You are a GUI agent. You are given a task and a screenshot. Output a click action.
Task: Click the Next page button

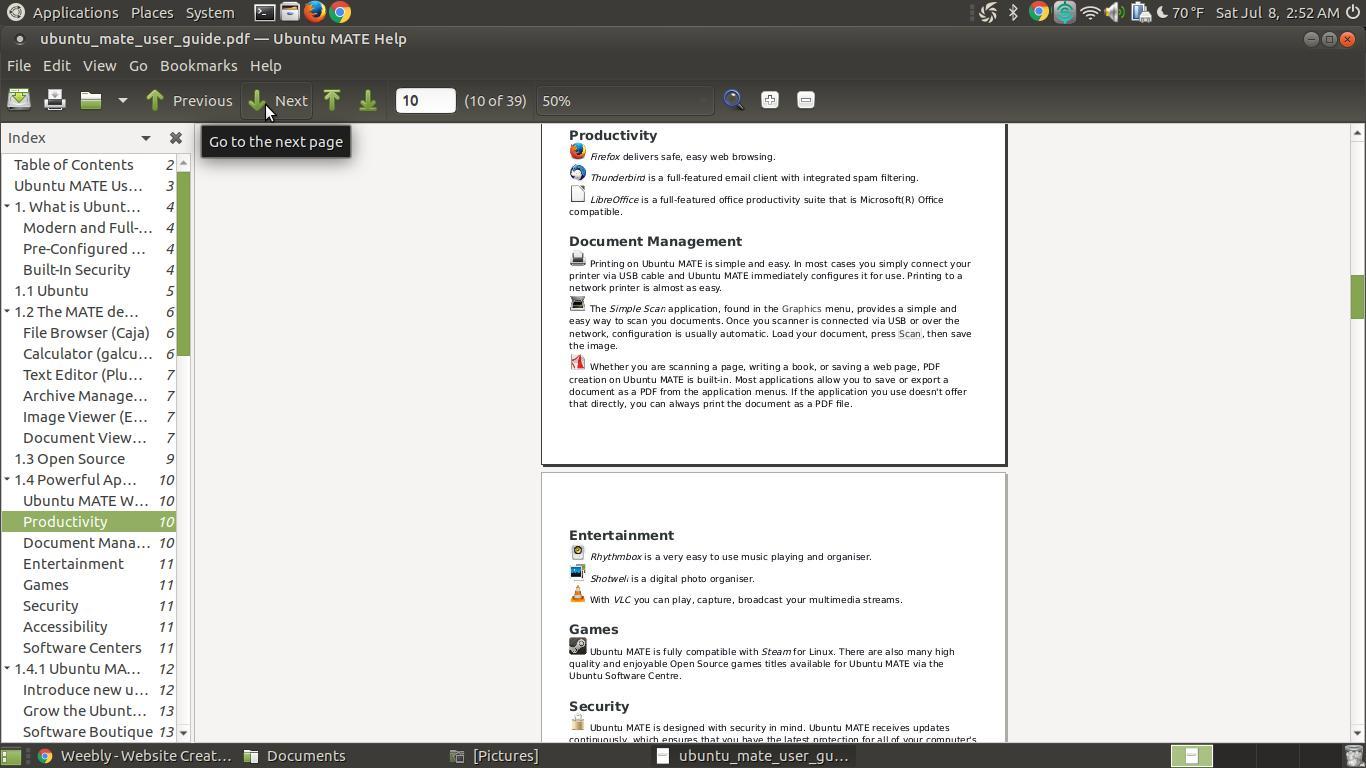(277, 100)
